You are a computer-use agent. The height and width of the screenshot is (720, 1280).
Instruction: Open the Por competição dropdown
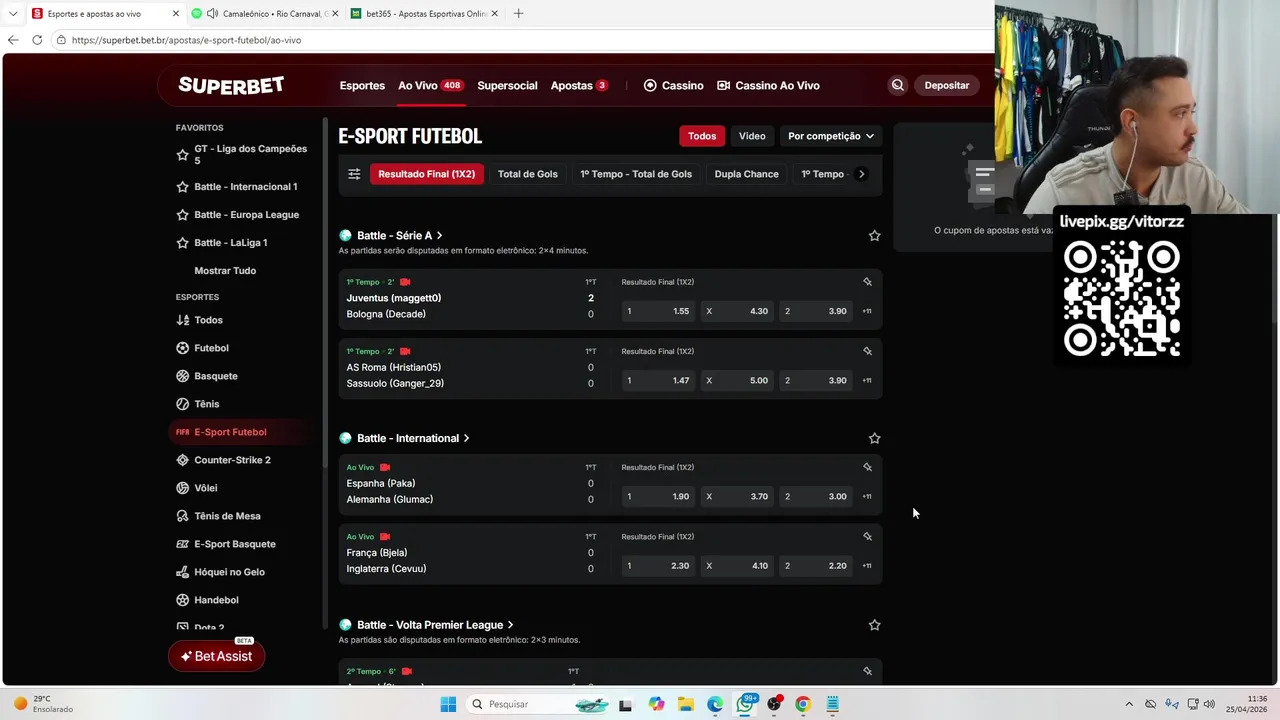[831, 136]
